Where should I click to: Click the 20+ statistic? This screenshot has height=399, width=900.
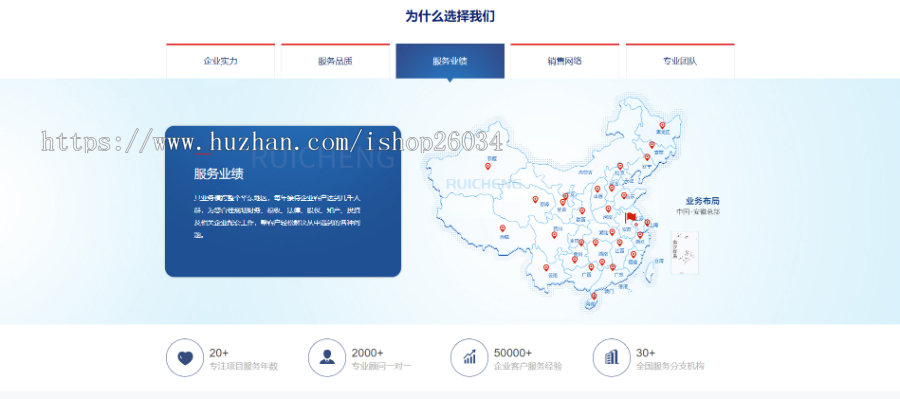[x=219, y=353]
